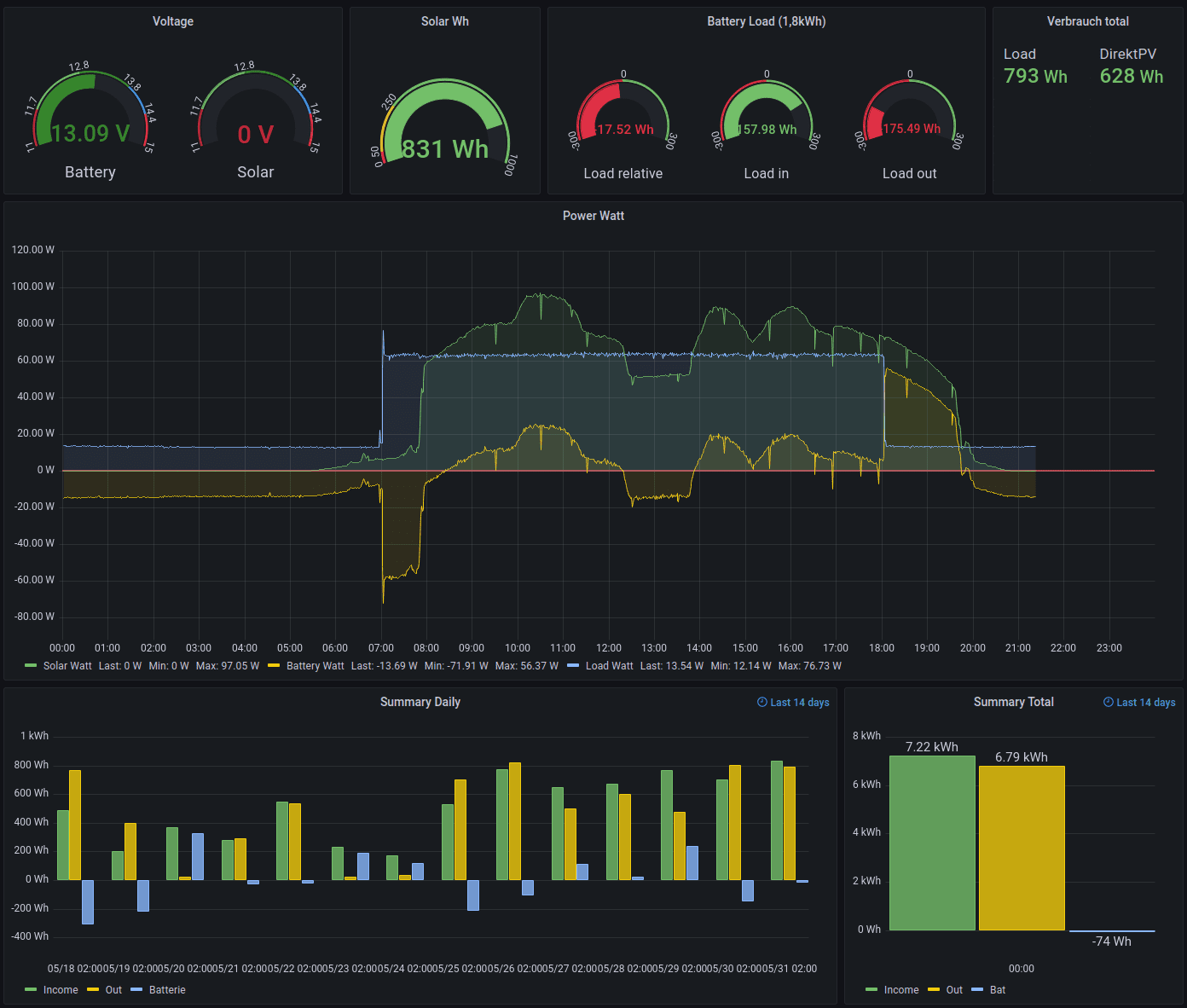Open color picker for Battery Watt yellow swatch

pyautogui.click(x=274, y=665)
